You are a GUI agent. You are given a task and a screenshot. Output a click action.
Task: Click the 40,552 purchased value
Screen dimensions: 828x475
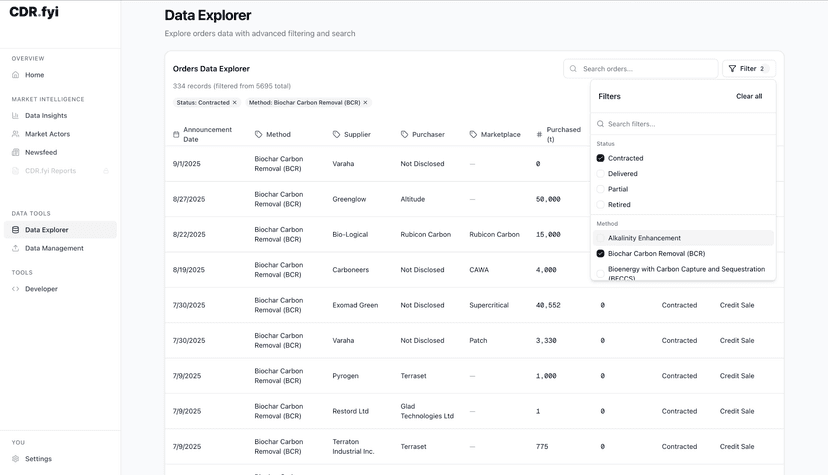point(548,306)
